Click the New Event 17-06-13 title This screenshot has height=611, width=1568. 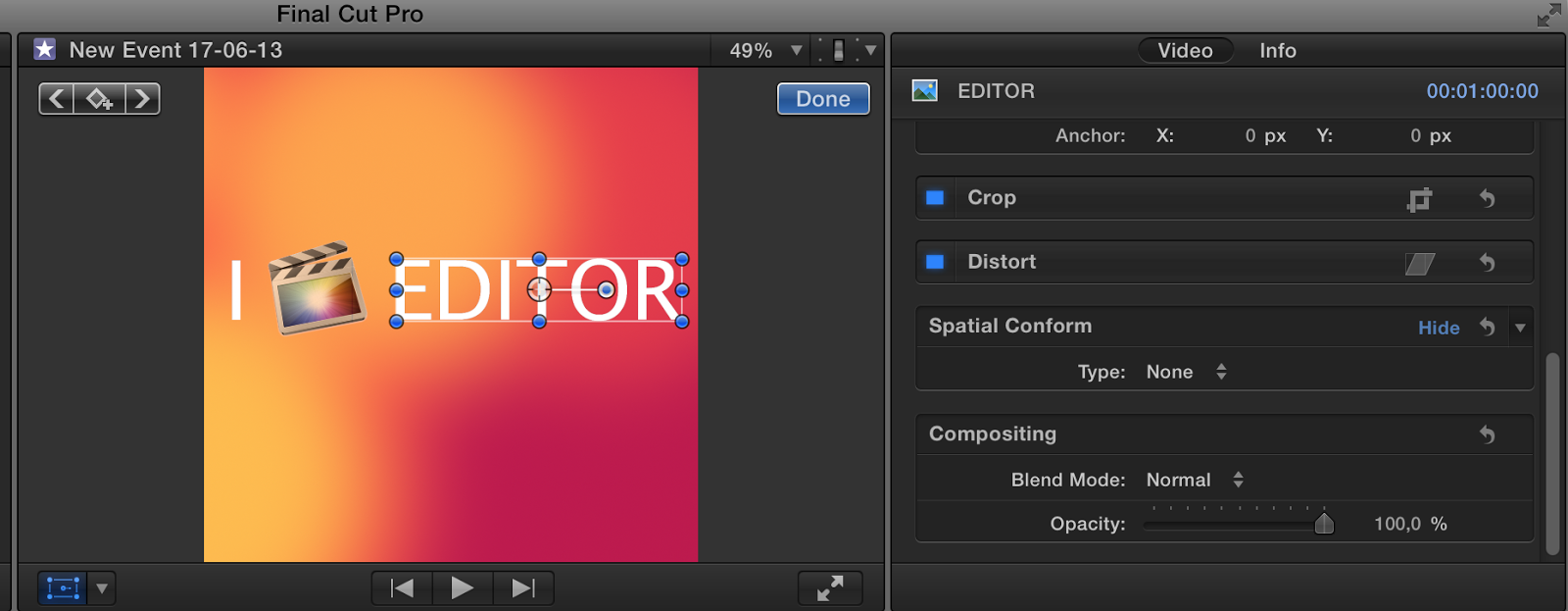click(x=175, y=50)
